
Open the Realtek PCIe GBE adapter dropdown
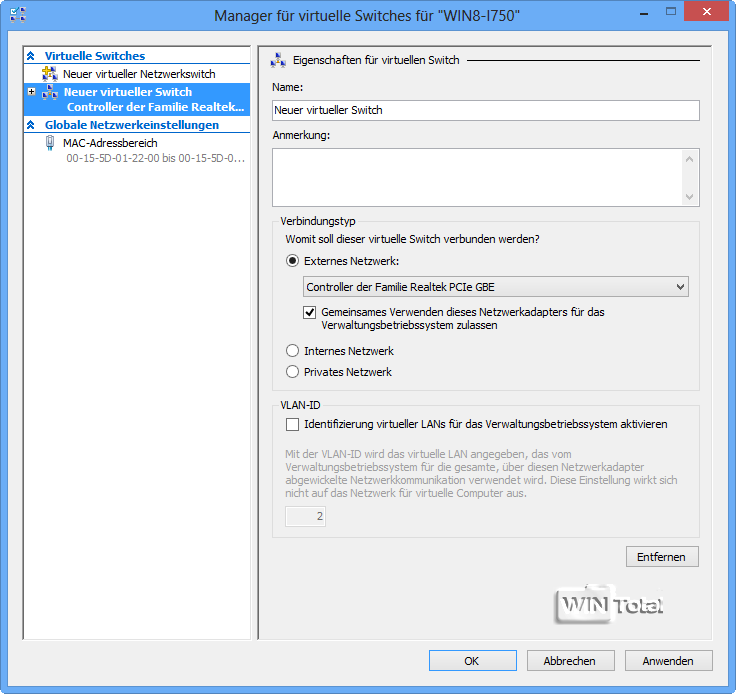[496, 287]
